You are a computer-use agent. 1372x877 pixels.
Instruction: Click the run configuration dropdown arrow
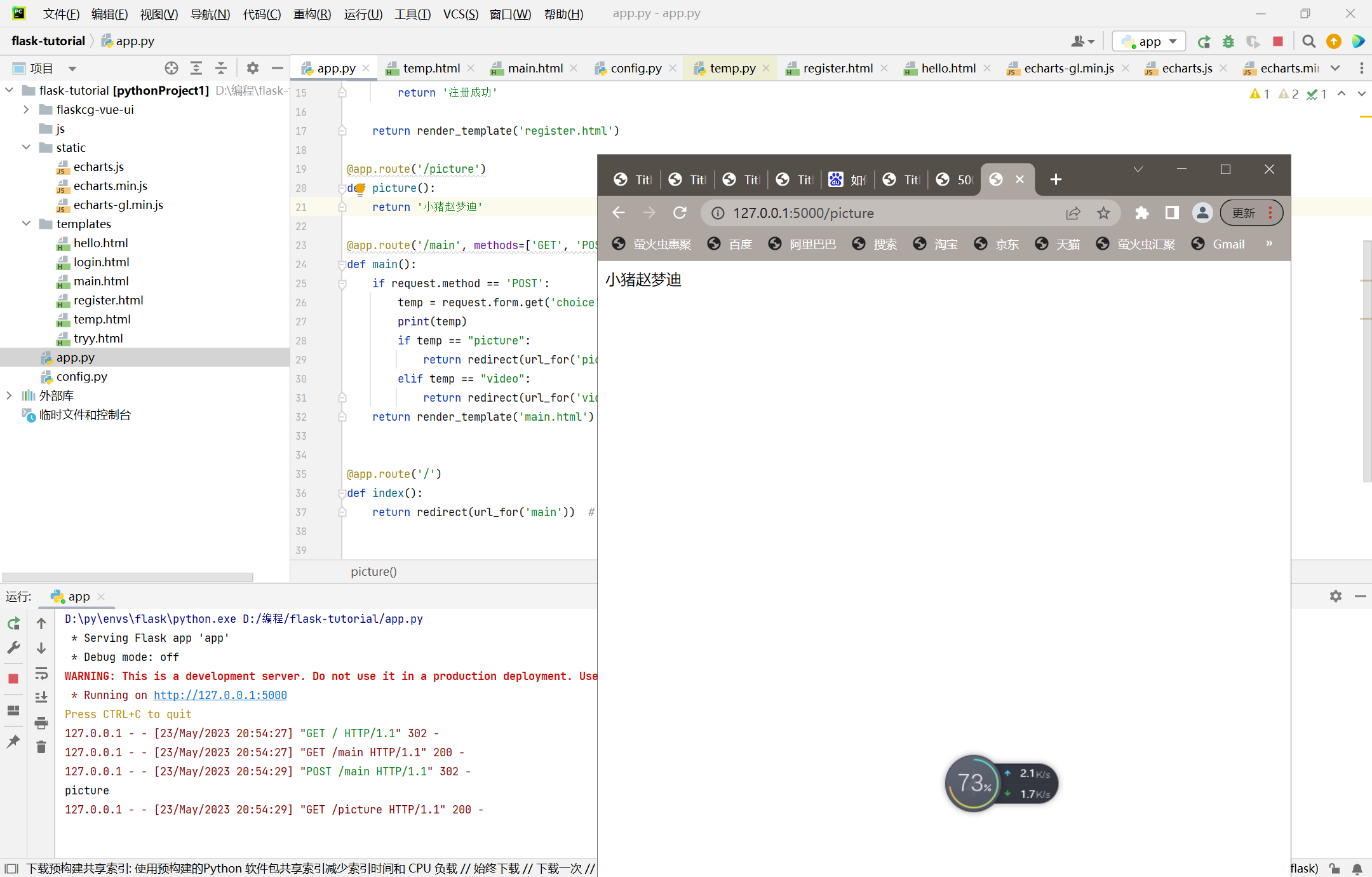1176,41
